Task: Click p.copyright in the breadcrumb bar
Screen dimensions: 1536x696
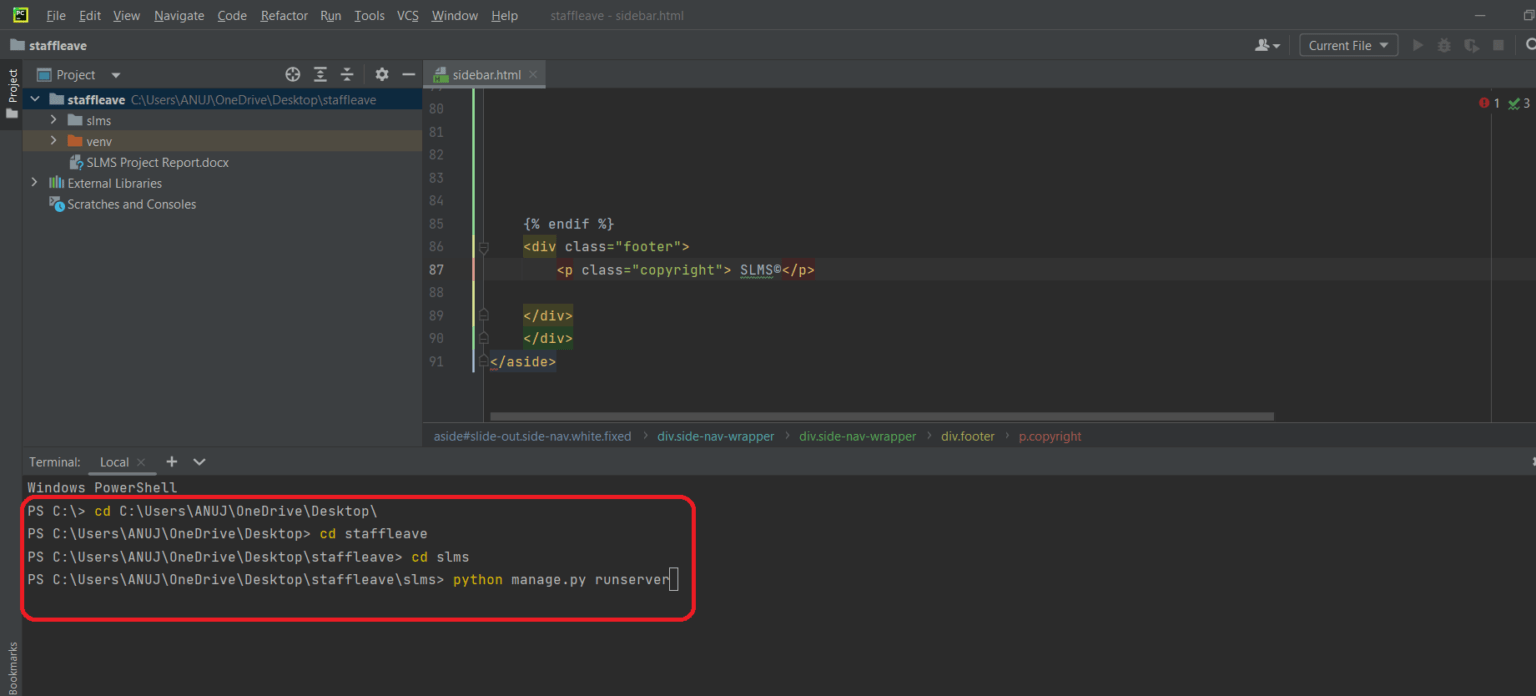Action: (1049, 436)
